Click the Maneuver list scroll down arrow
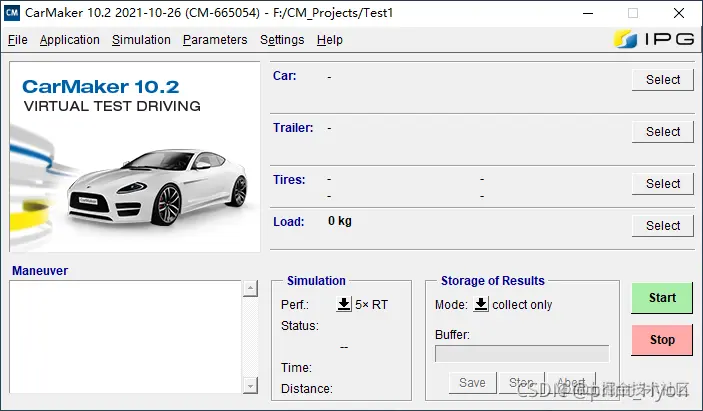The width and height of the screenshot is (703, 411). (x=250, y=385)
